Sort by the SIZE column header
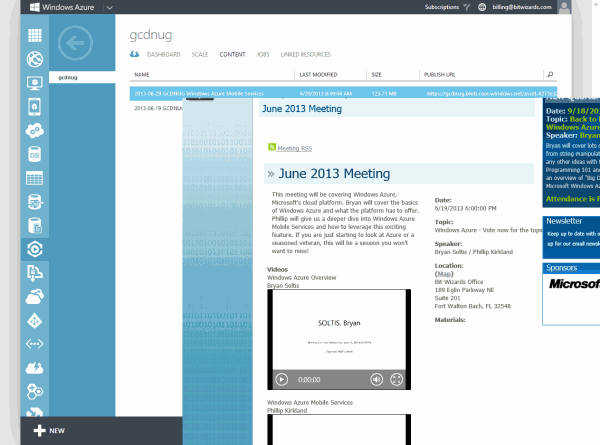This screenshot has width=600, height=445. coord(376,75)
